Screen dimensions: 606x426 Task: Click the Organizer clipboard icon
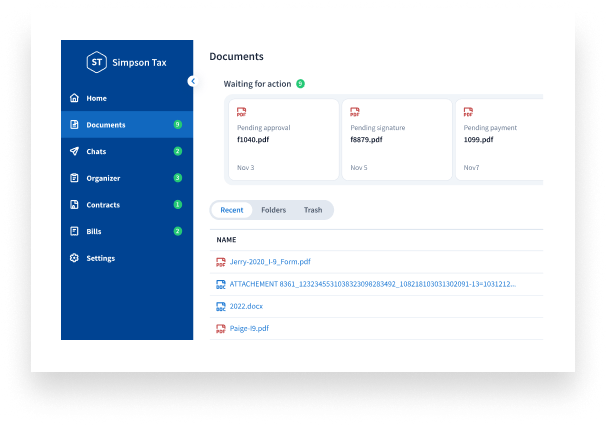74,178
